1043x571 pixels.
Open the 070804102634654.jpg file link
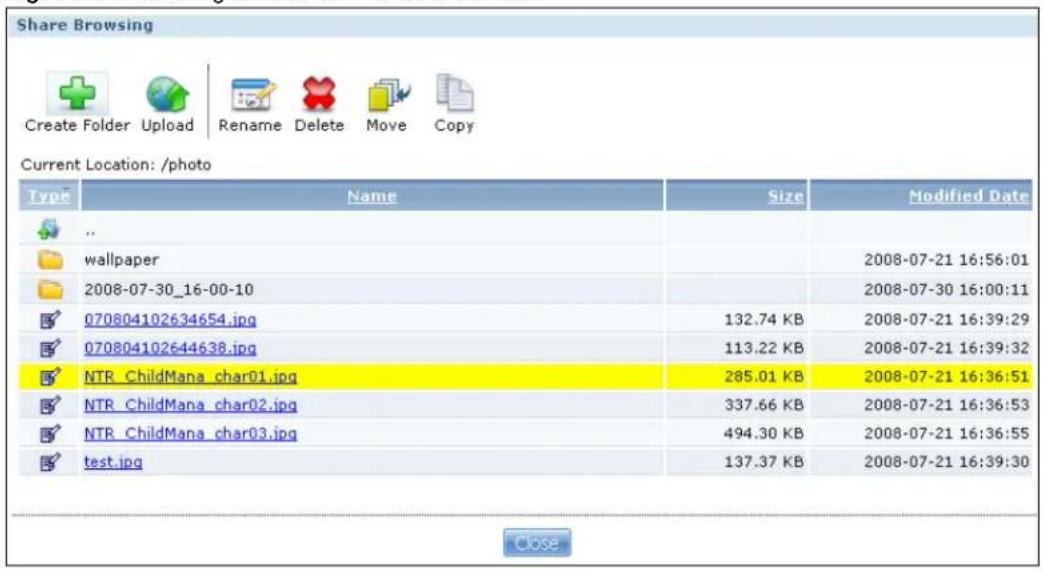(170, 319)
